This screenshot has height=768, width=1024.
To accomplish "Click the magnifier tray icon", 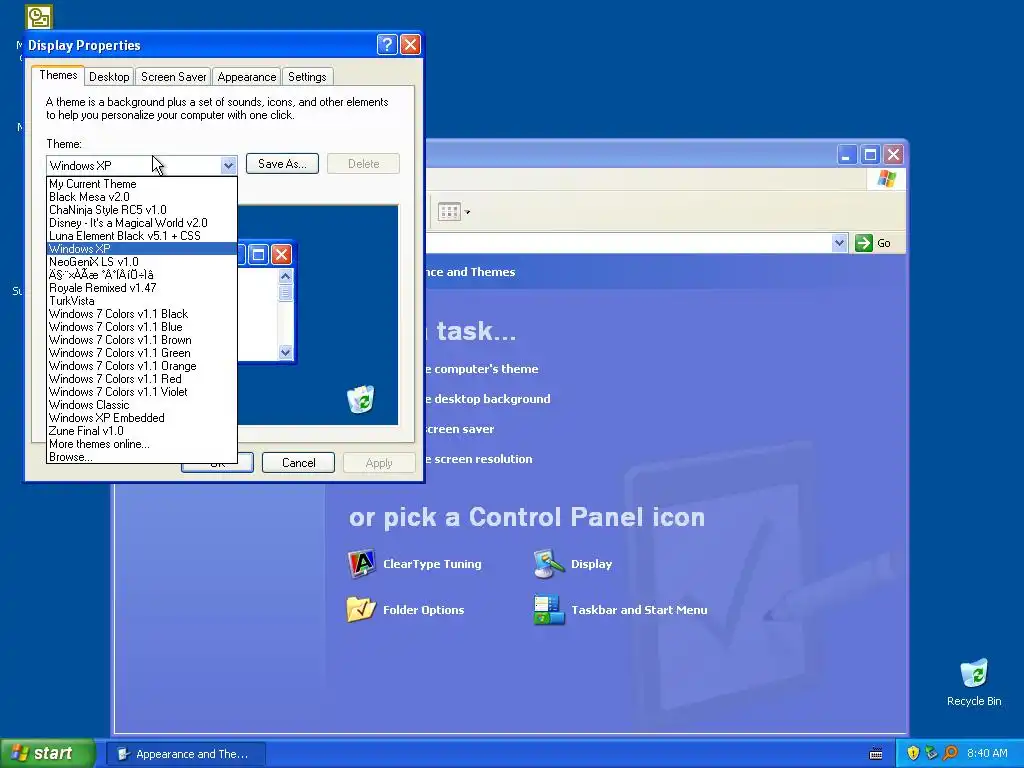I will click(x=950, y=753).
